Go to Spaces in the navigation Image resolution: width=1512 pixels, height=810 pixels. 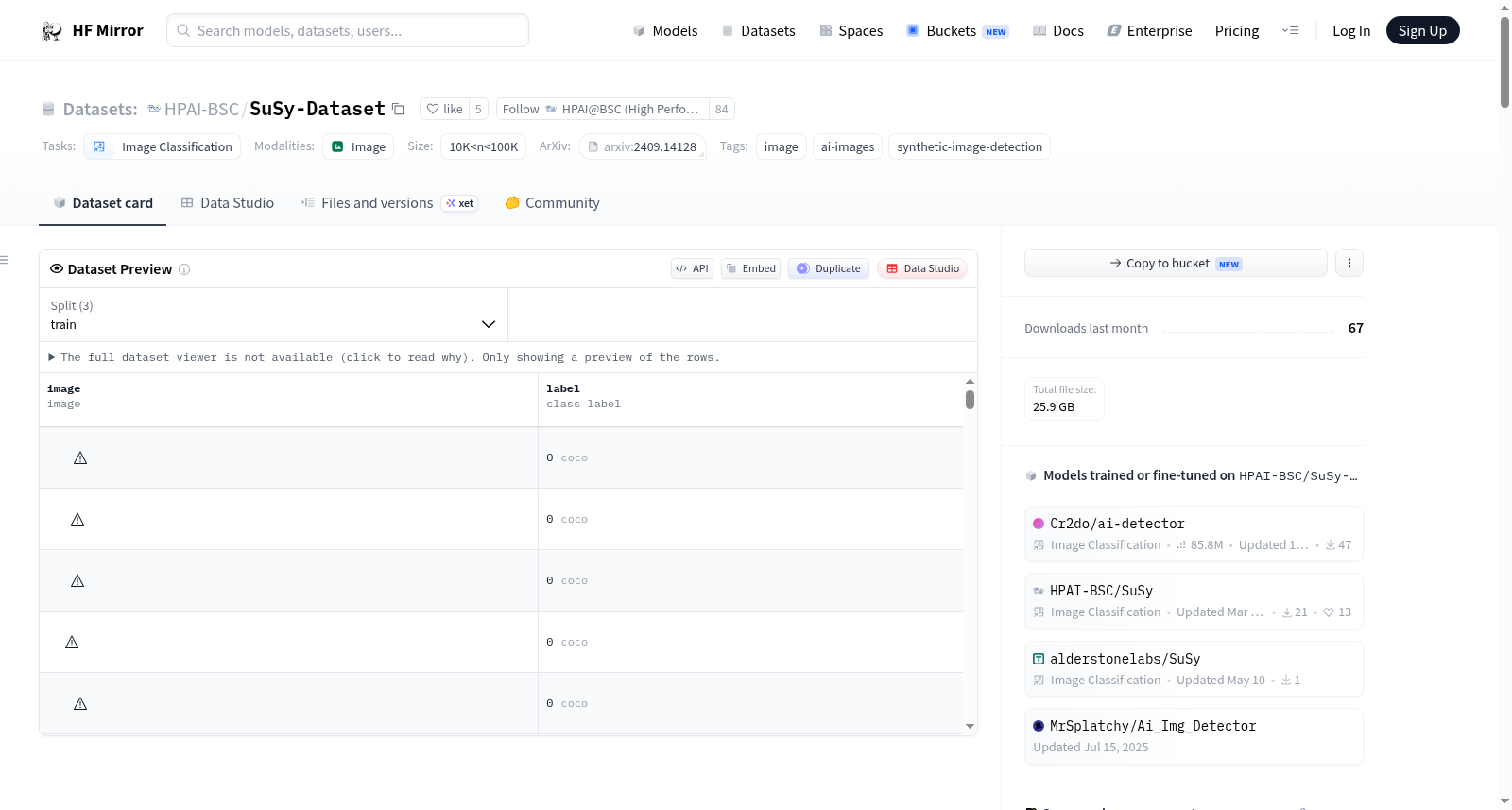coord(851,31)
